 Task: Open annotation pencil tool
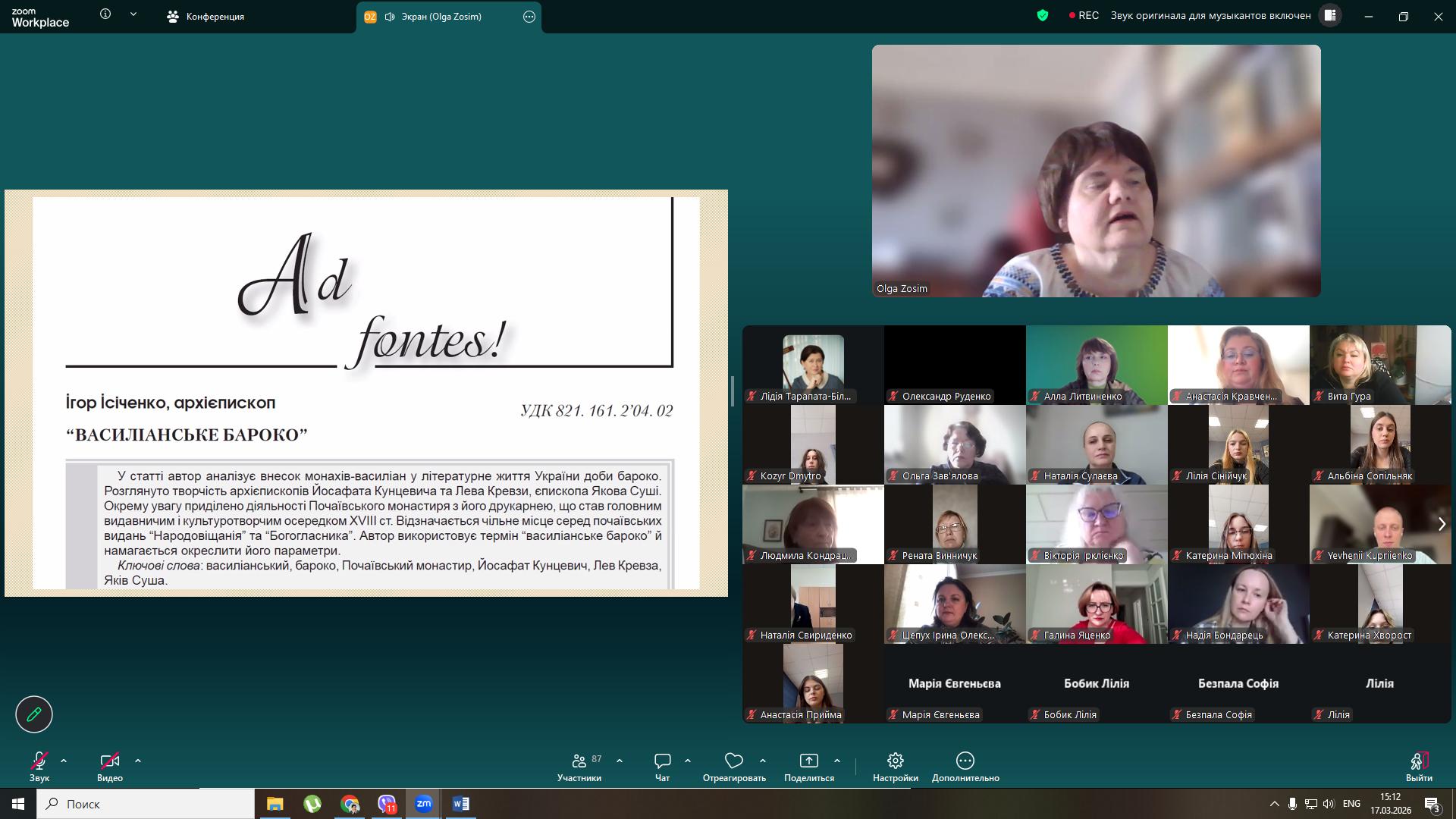click(34, 714)
